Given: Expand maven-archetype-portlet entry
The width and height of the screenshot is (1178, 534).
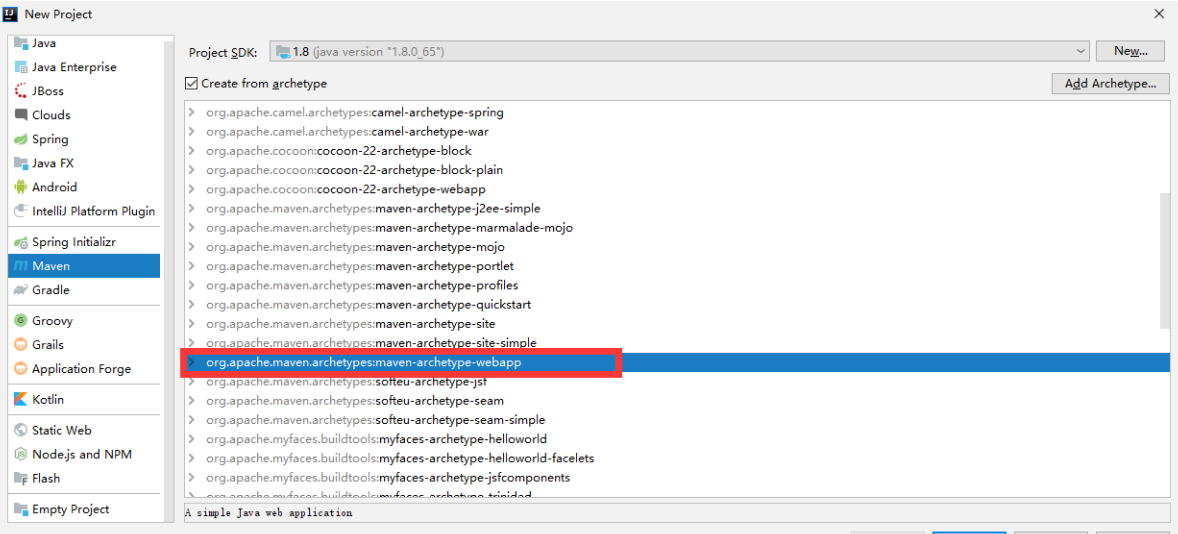Looking at the screenshot, I should point(192,267).
